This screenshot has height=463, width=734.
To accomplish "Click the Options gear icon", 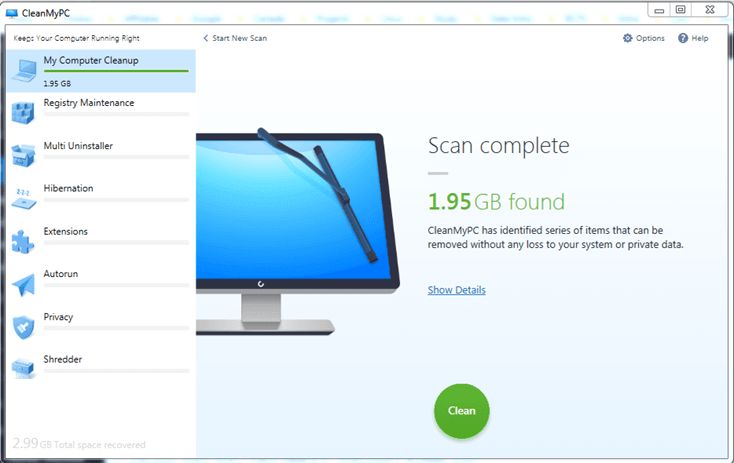I will click(x=627, y=38).
